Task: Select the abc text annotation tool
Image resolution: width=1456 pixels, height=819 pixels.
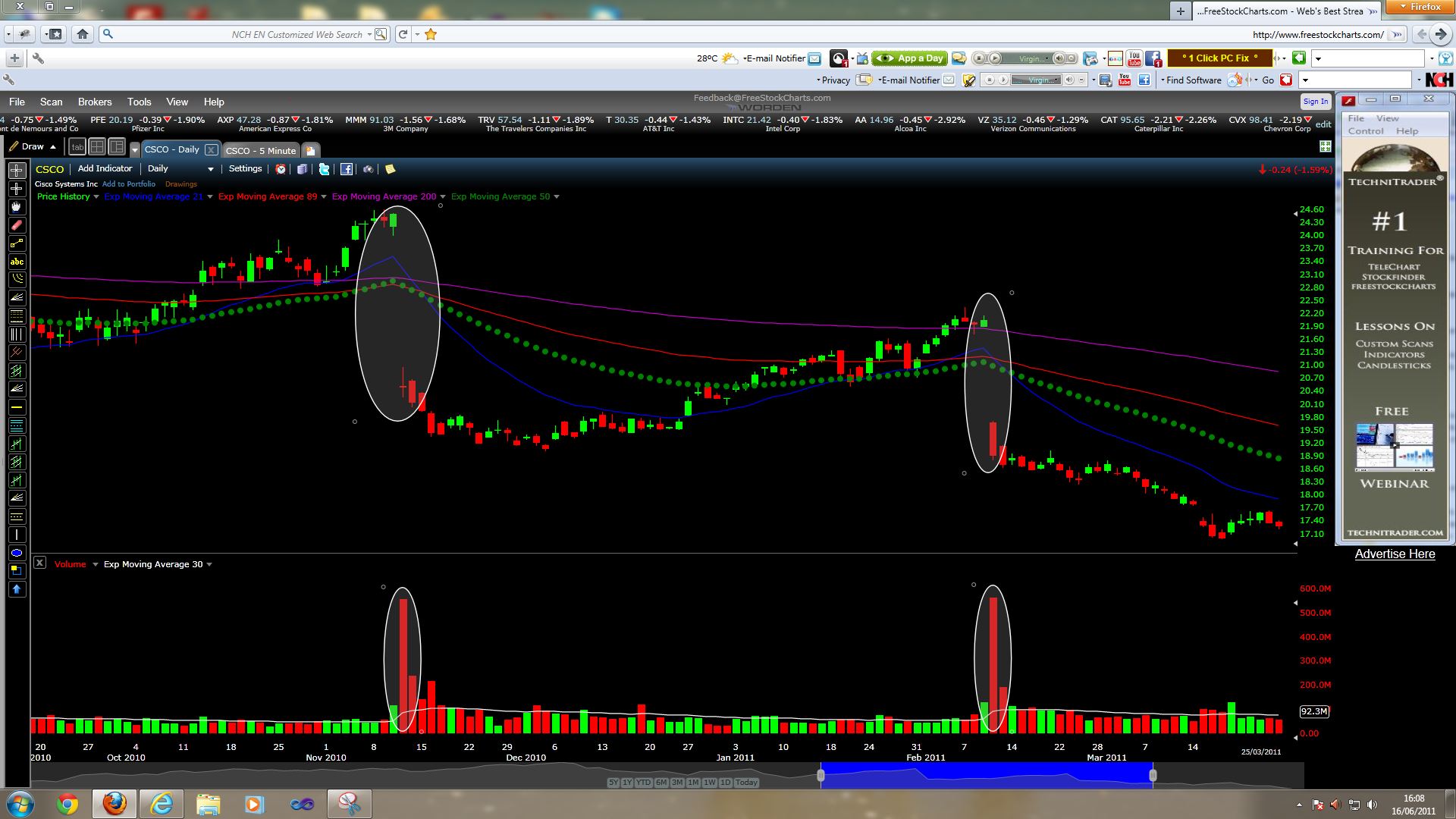Action: (17, 262)
